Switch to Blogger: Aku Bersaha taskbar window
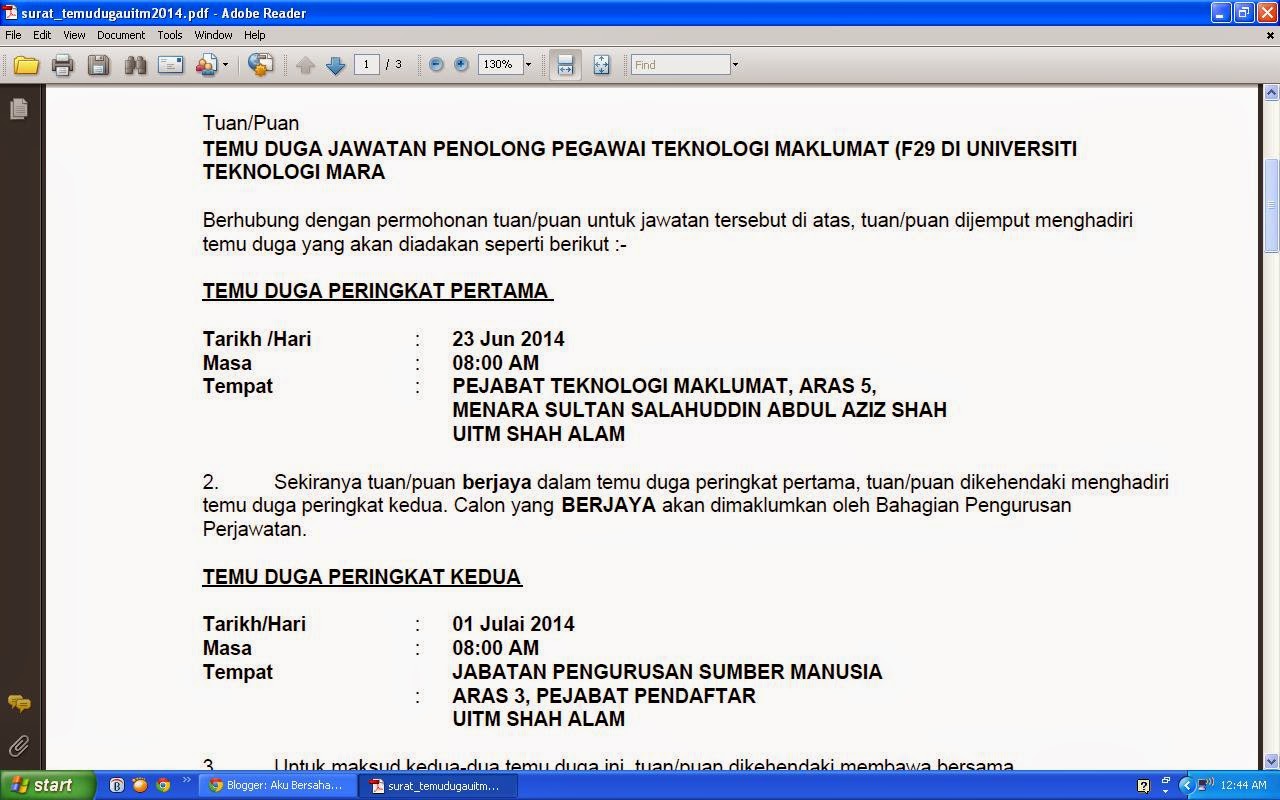This screenshot has width=1280, height=800. 277,786
